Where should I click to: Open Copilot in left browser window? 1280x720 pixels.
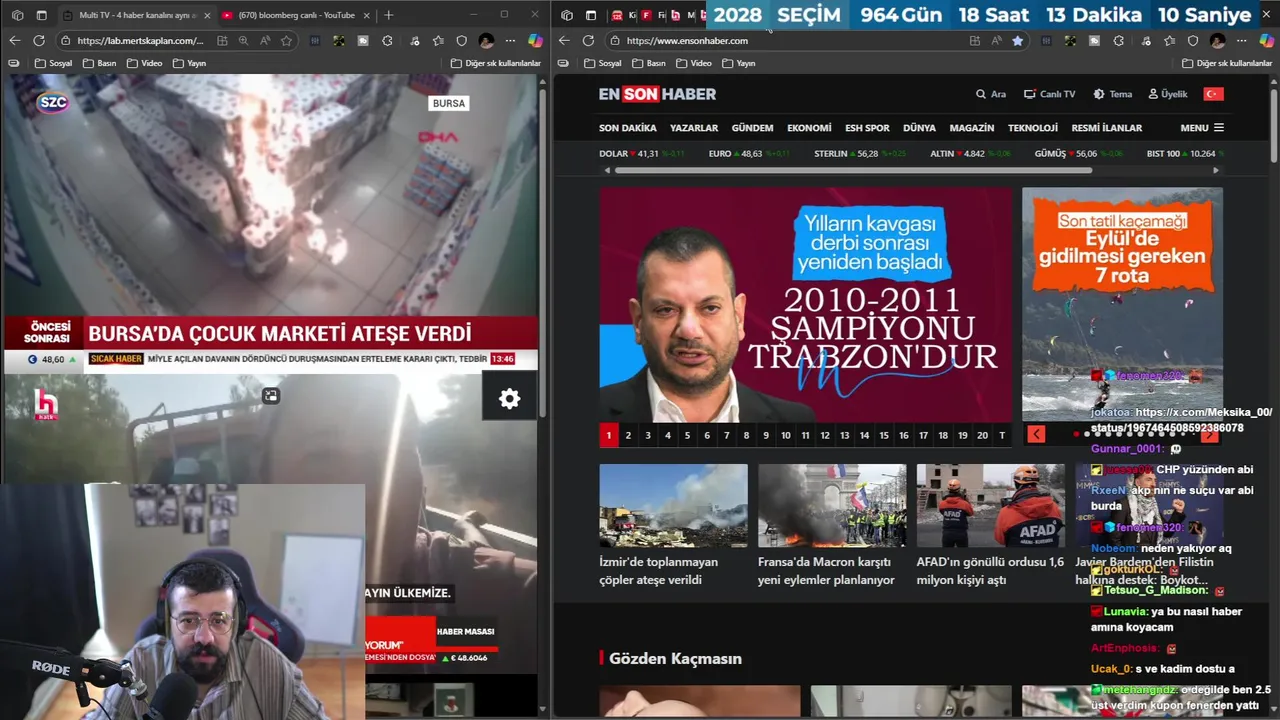pos(535,40)
